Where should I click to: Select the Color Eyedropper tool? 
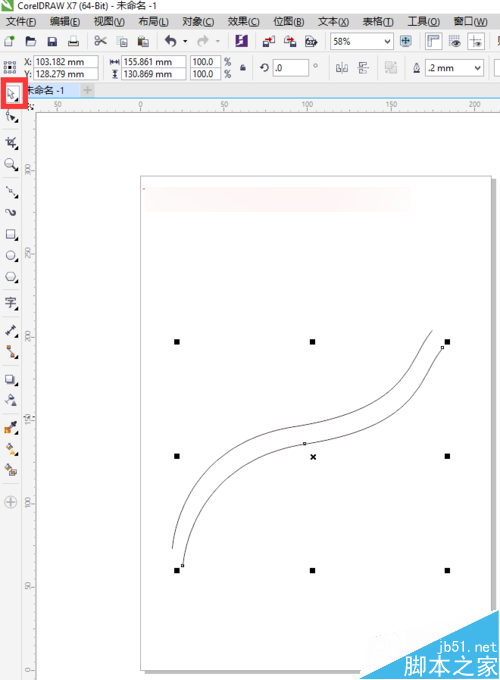pos(11,428)
